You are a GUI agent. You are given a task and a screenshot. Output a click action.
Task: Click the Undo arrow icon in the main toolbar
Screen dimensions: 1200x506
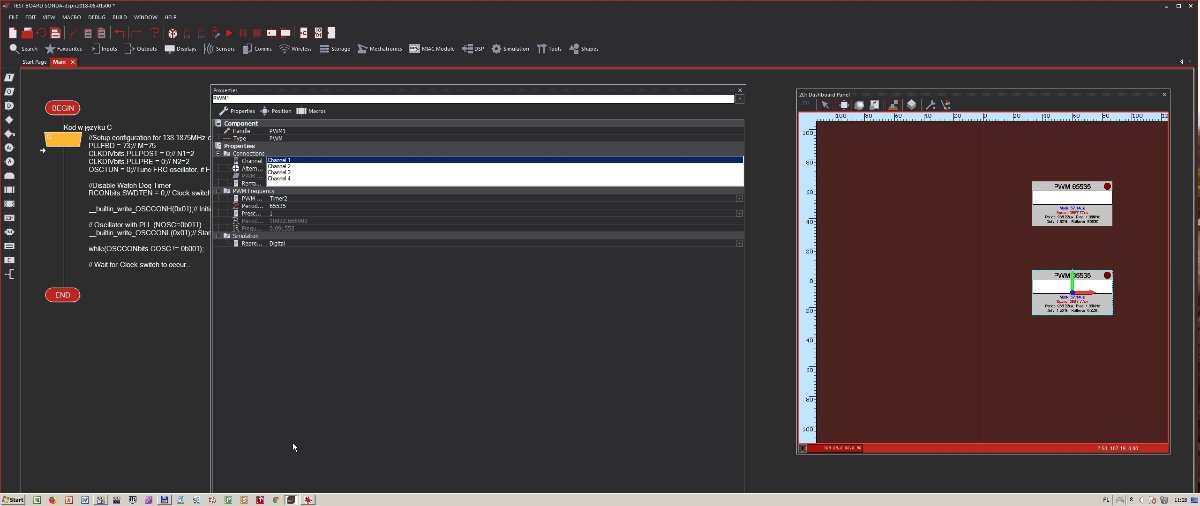pyautogui.click(x=119, y=33)
